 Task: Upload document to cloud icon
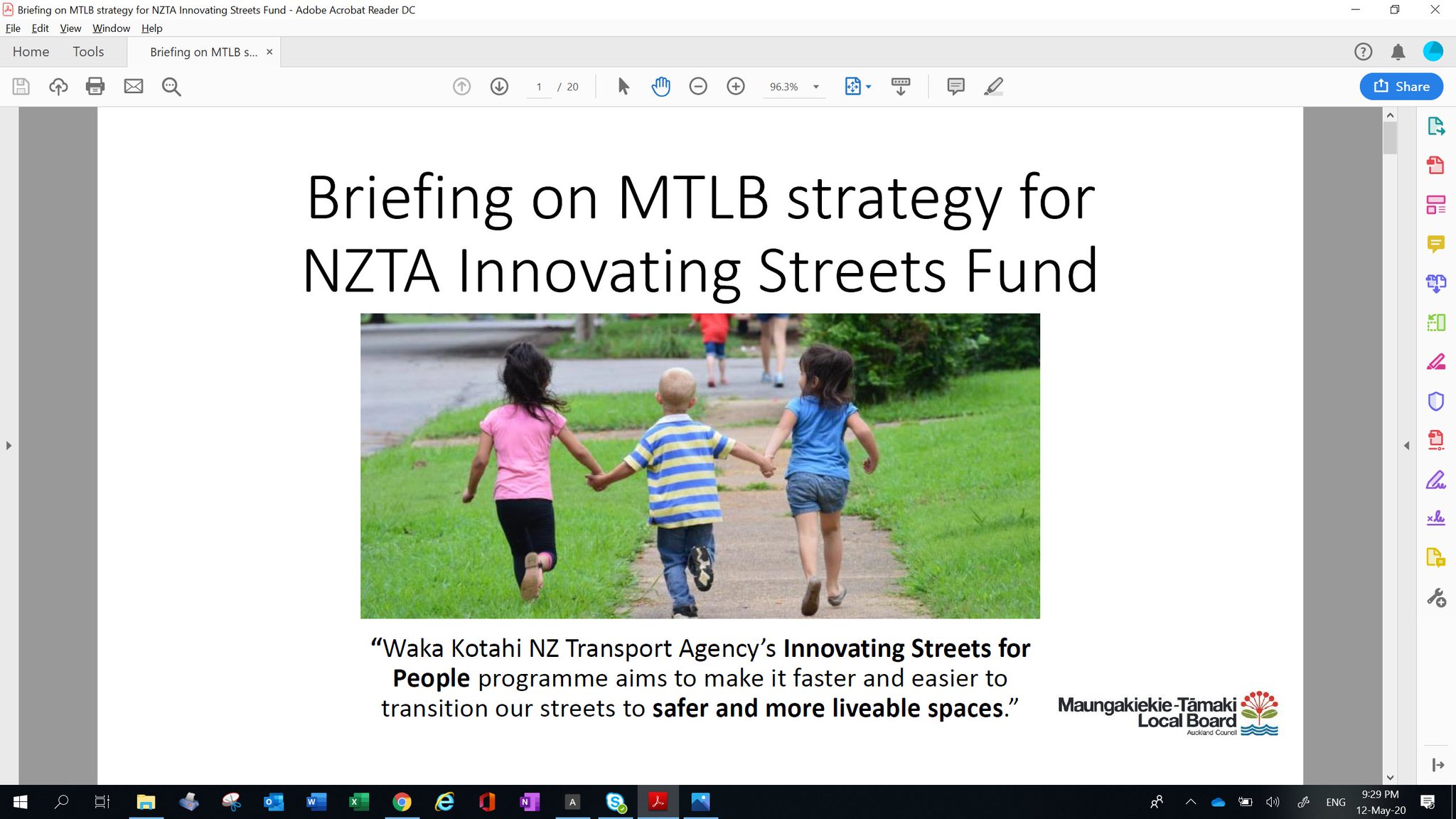coord(58,87)
